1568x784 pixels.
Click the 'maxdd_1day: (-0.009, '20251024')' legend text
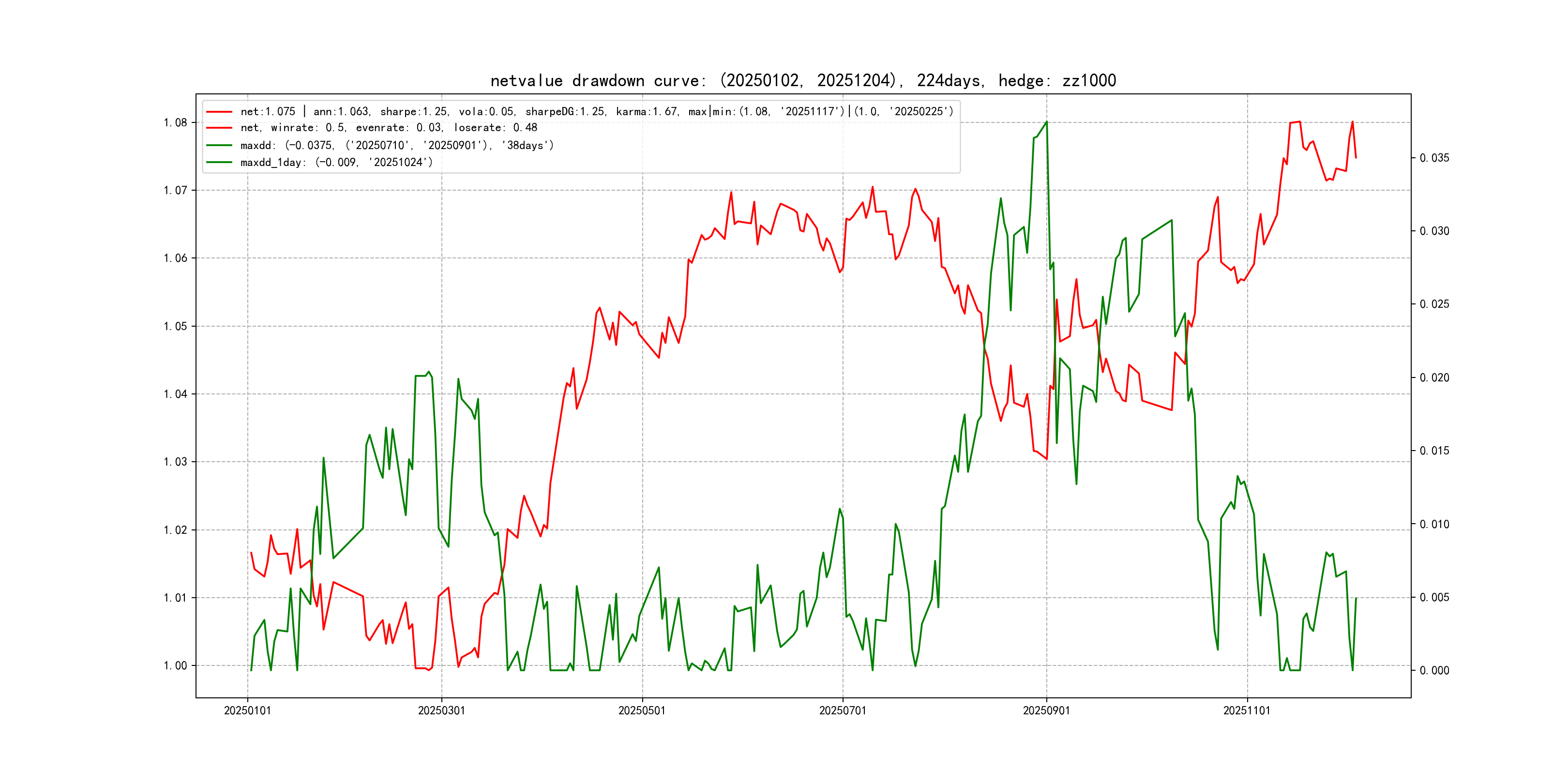point(337,163)
